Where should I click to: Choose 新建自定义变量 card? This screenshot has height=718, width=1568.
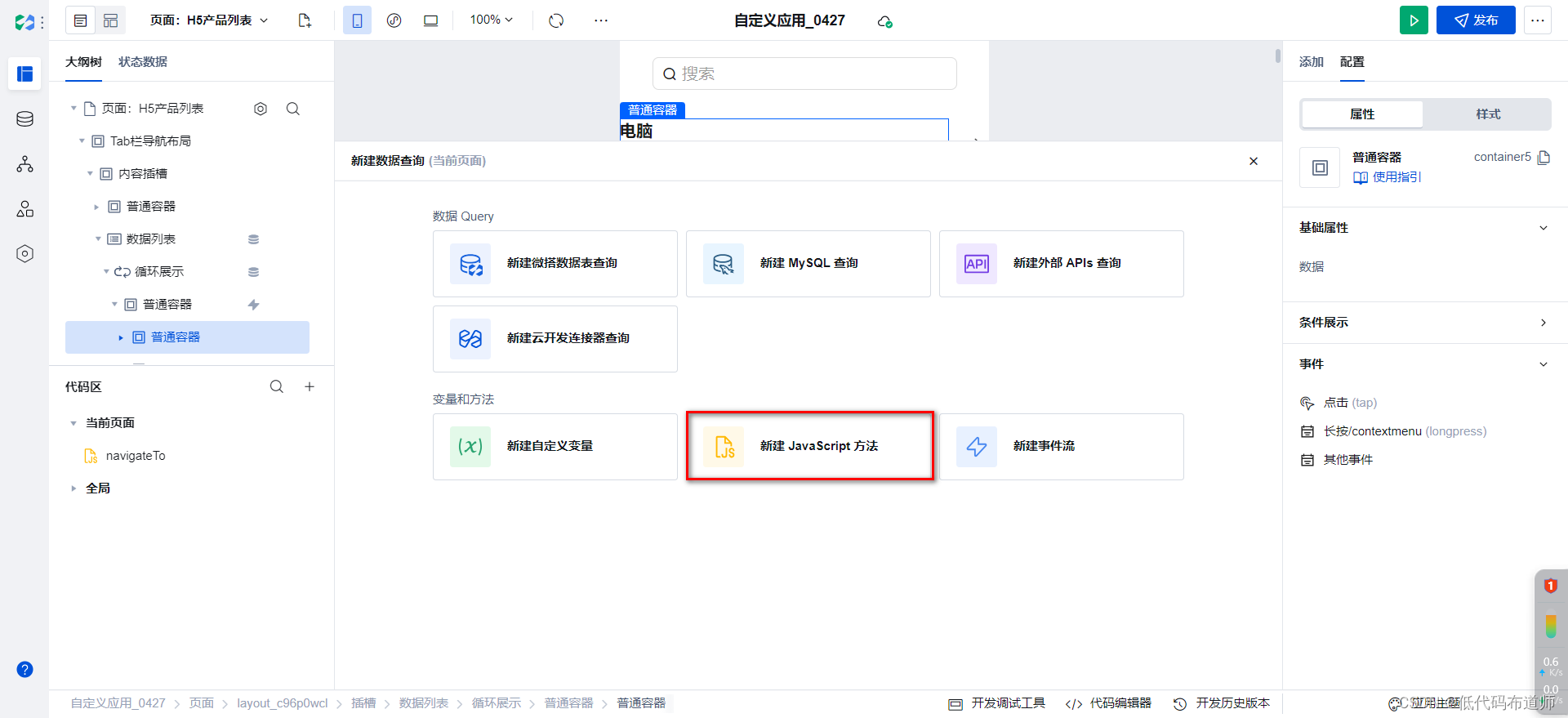[555, 447]
